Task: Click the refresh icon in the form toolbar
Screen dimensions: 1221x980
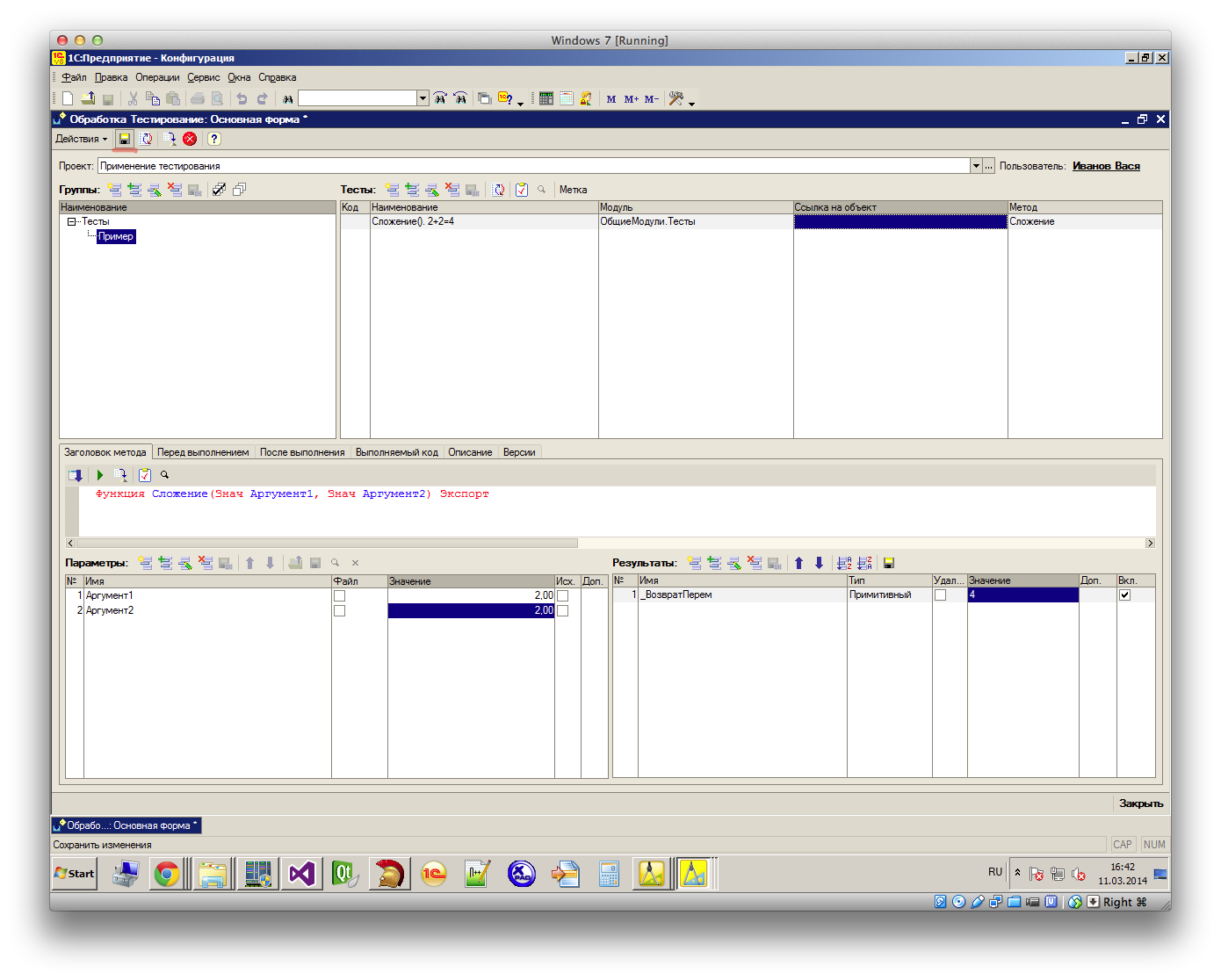Action: (x=147, y=139)
